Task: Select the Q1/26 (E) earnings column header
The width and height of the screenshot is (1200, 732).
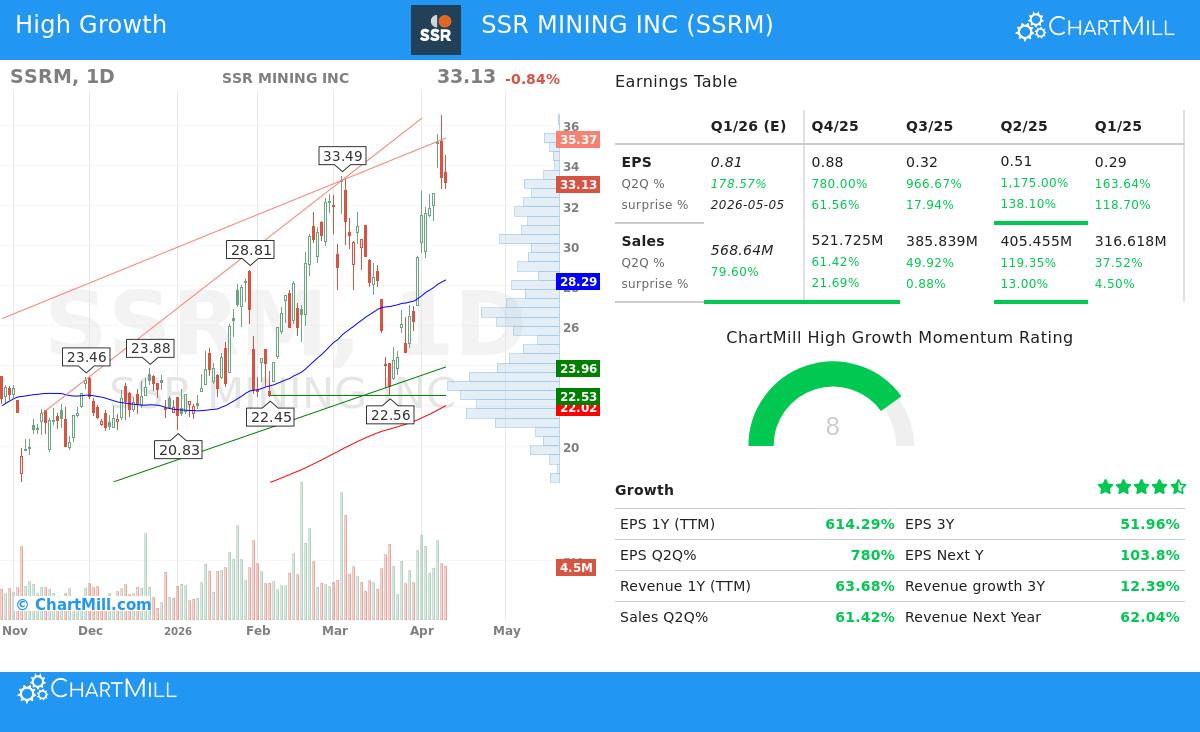Action: pos(748,126)
